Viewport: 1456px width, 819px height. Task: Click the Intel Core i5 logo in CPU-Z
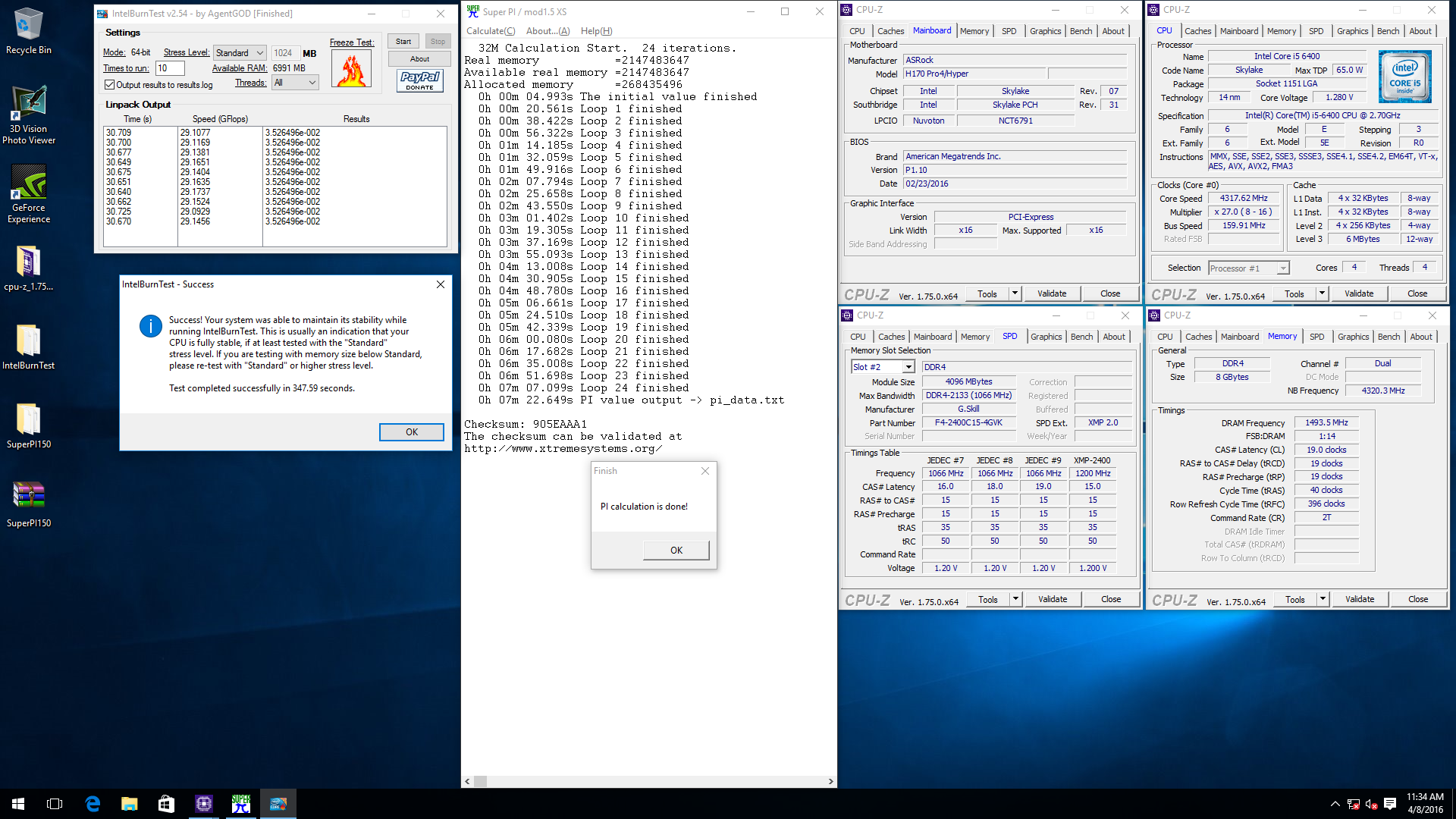[x=1404, y=77]
